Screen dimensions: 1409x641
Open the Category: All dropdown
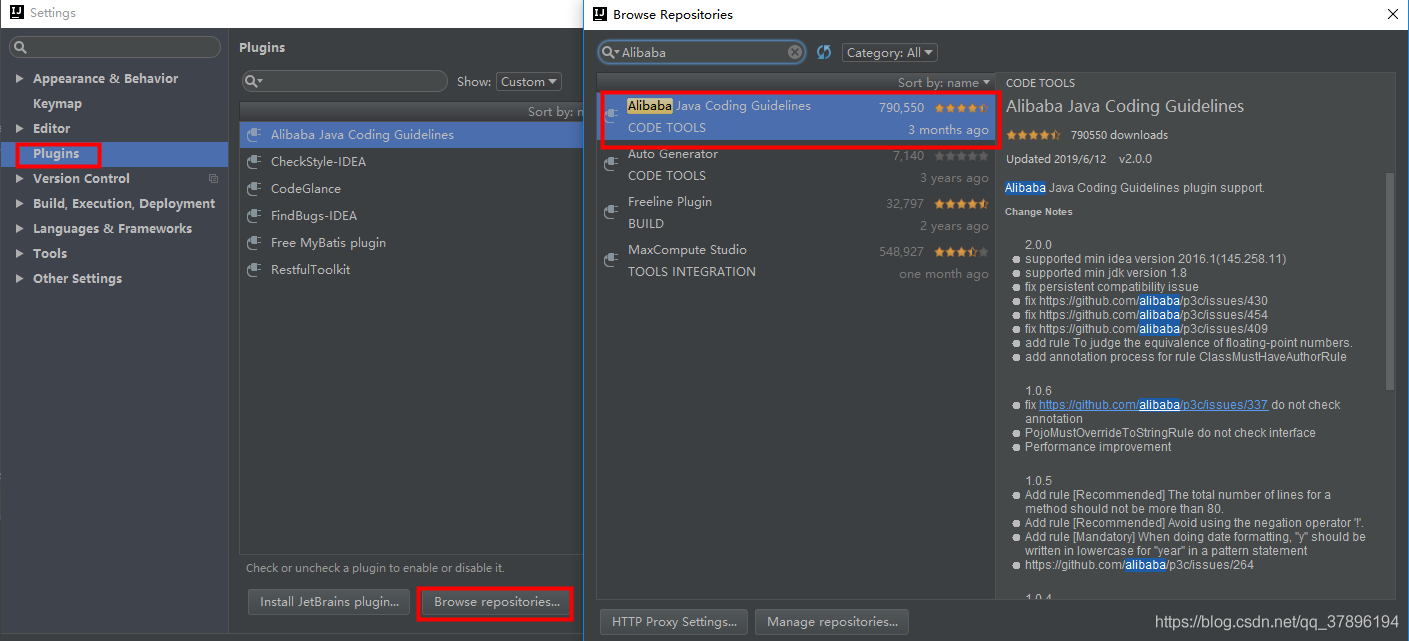(x=889, y=51)
